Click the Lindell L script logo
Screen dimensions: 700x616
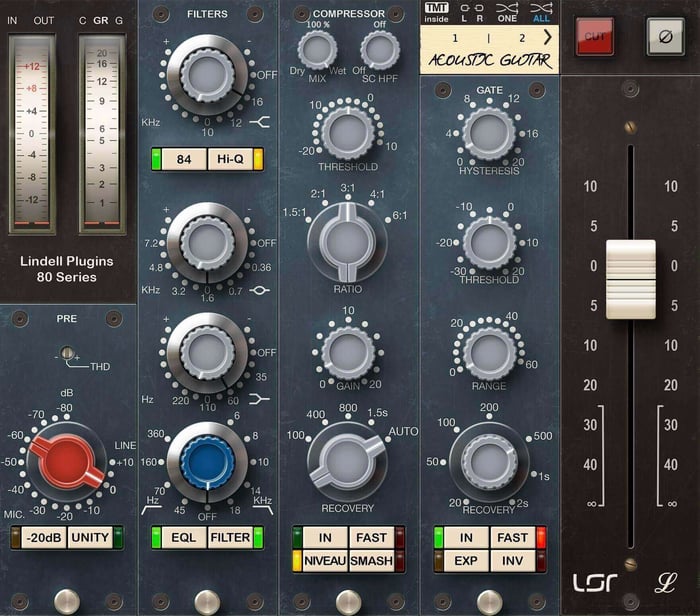point(666,583)
